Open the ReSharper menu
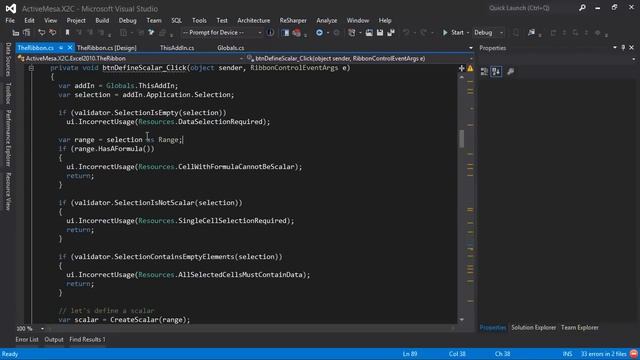Screen dimensions: 640x360 [x=293, y=20]
